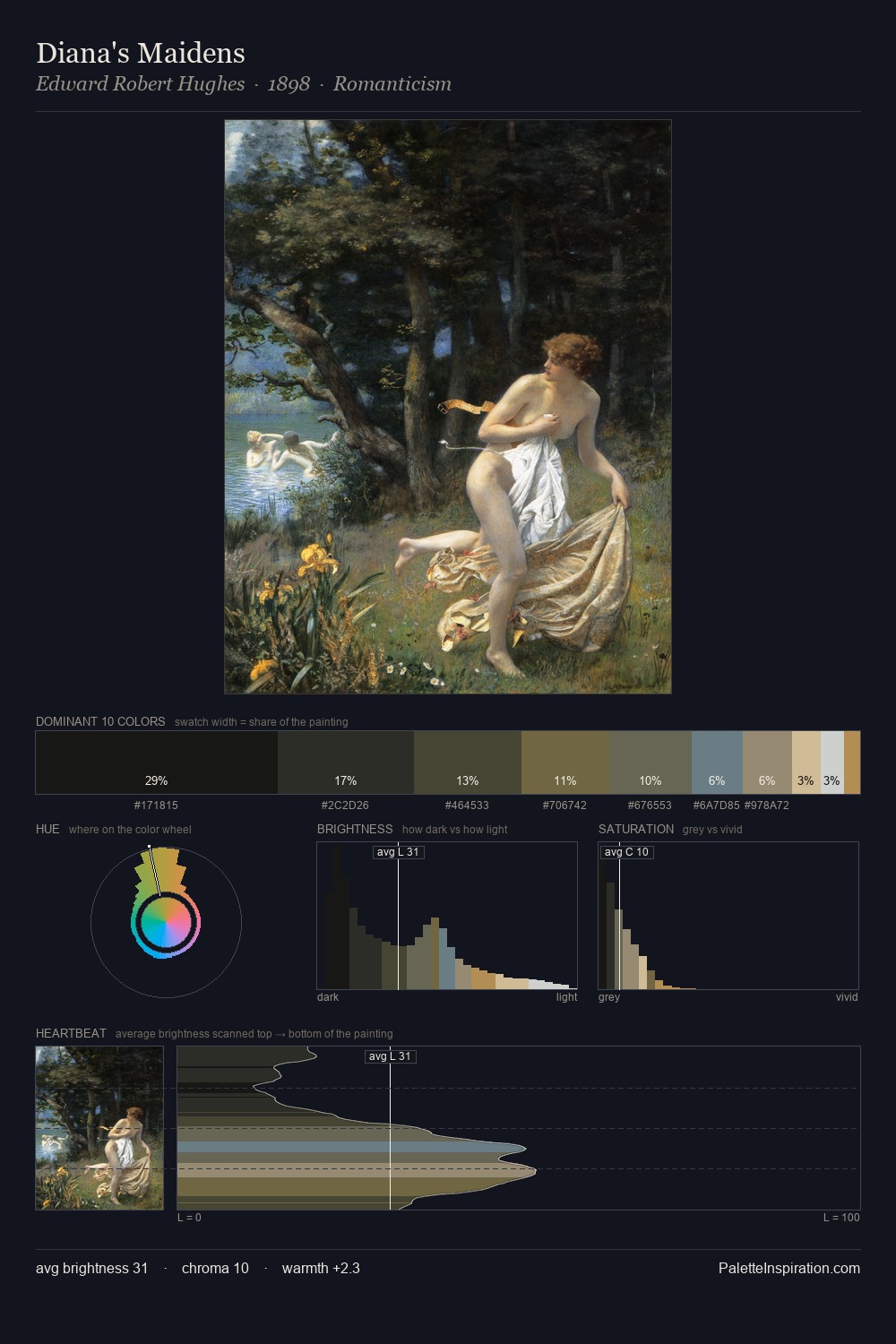Click the "HUE" section heading
Image resolution: width=896 pixels, height=1344 pixels.
[47, 829]
